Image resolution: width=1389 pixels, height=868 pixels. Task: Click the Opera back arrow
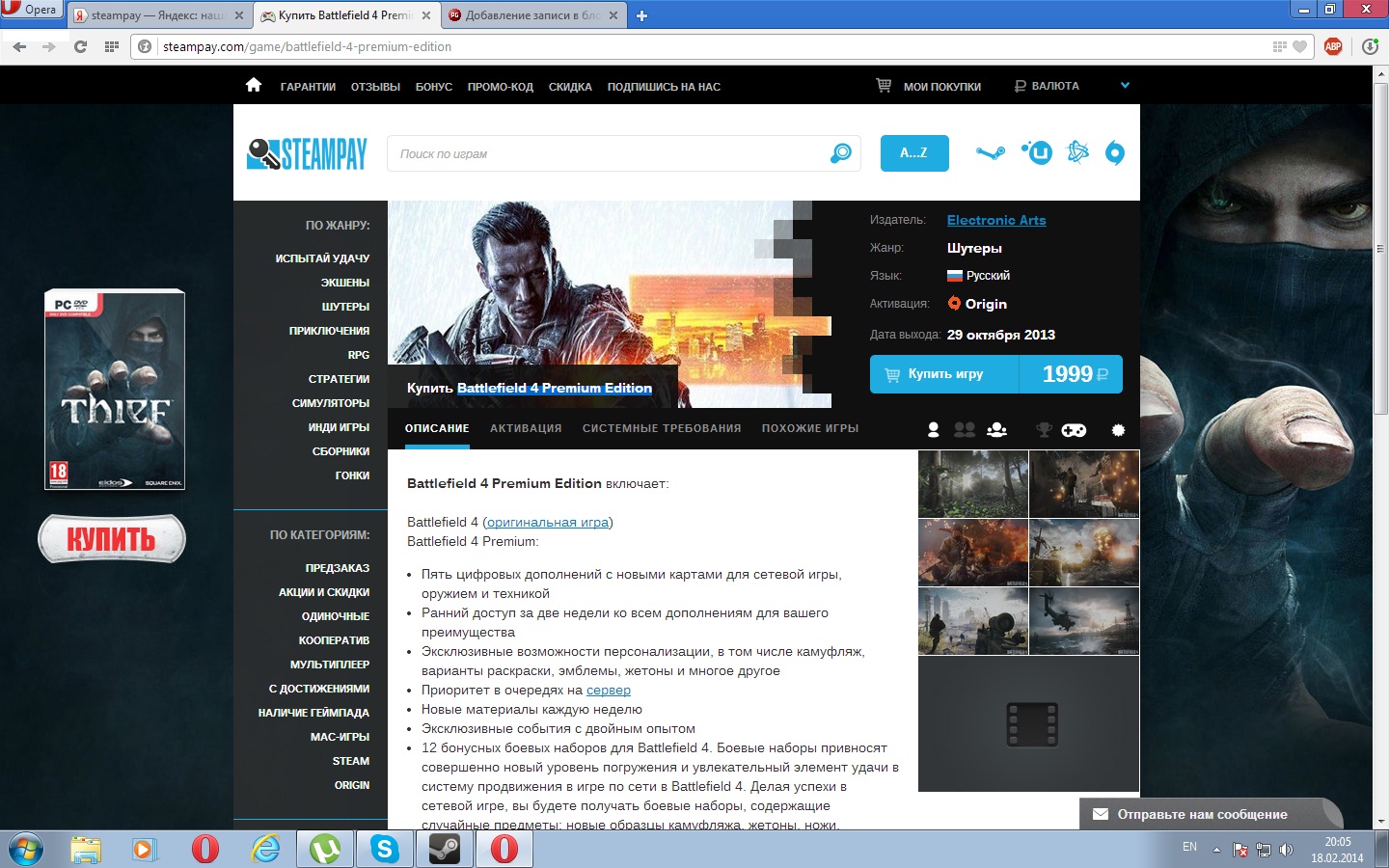(x=19, y=46)
